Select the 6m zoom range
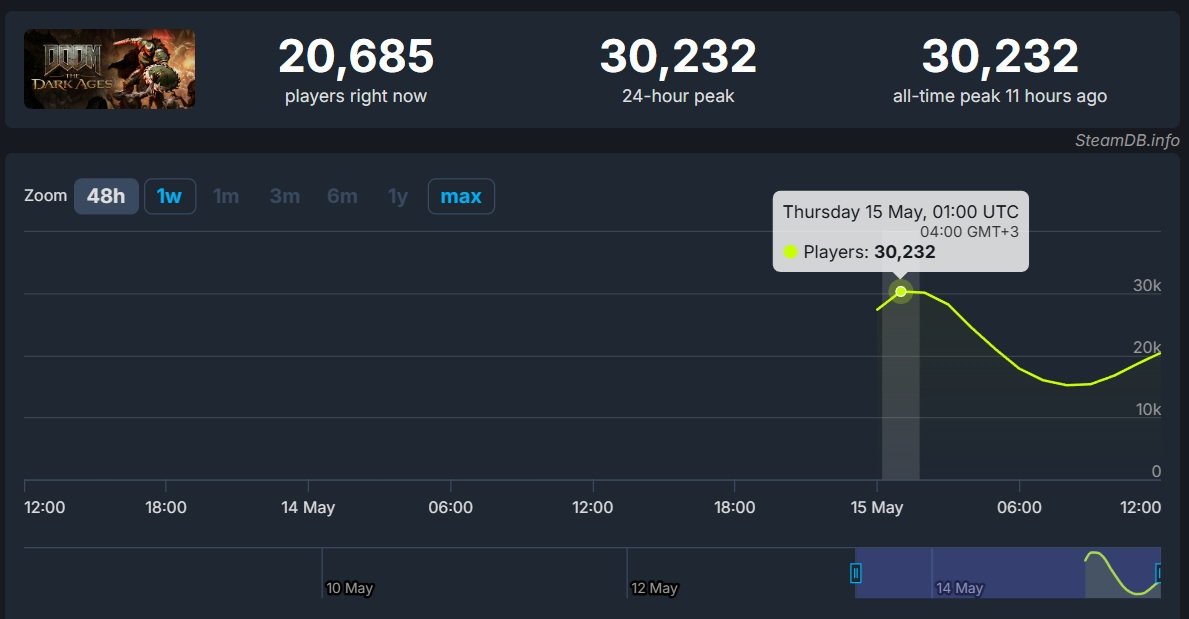 (342, 196)
